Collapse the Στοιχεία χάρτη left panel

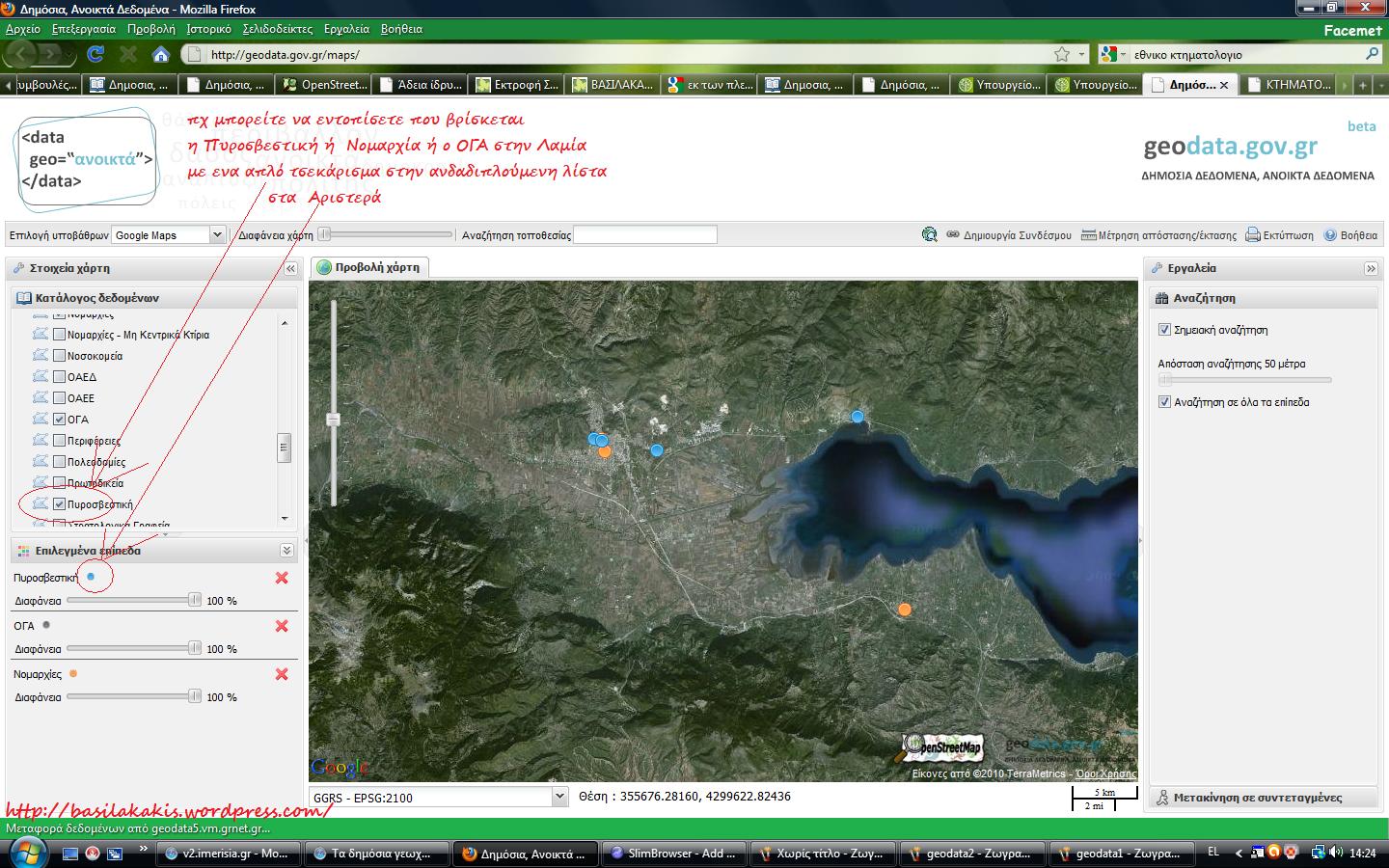(290, 268)
